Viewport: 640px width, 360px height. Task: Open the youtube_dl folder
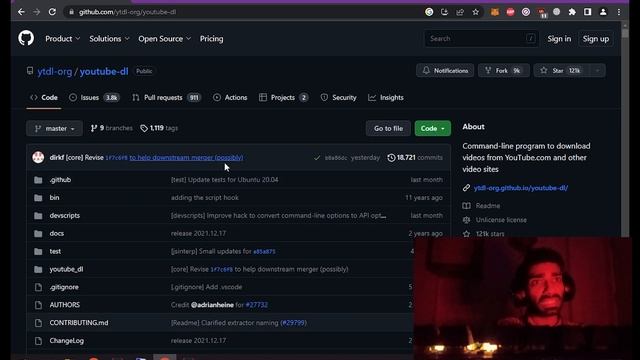pyautogui.click(x=66, y=269)
